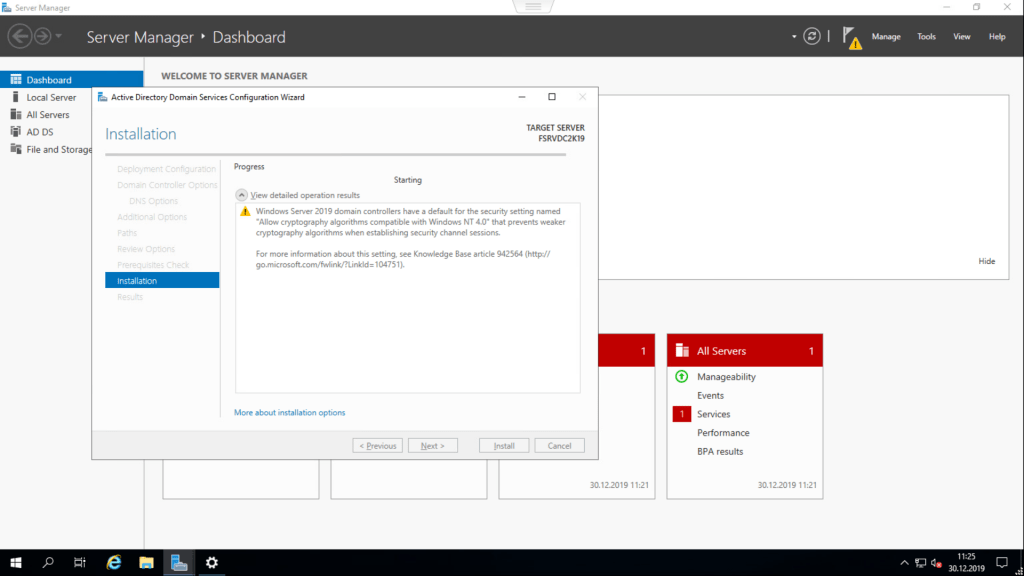
Task: Click the Server Manager refresh icon
Action: tap(812, 36)
